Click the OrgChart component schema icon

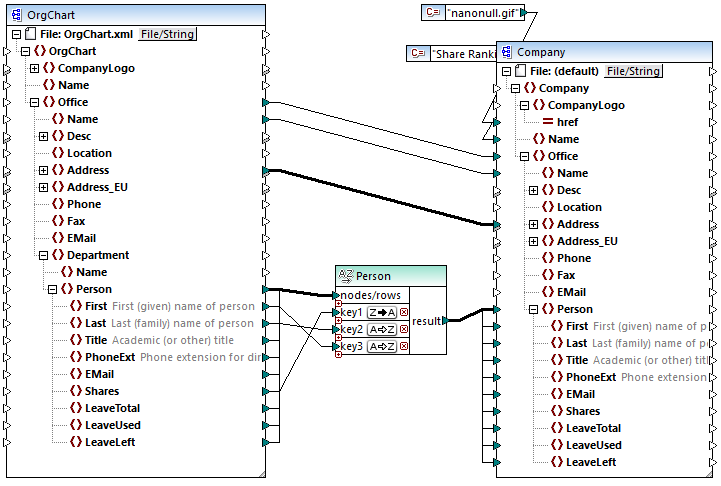16,15
